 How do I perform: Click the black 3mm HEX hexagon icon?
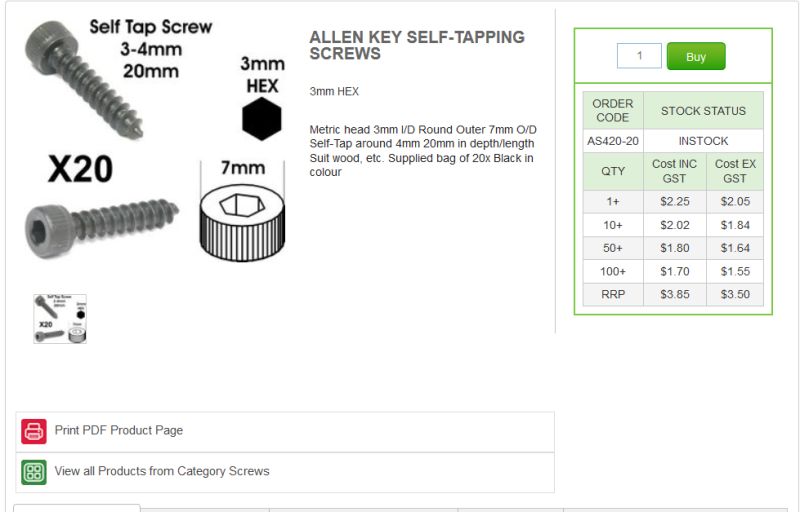pos(262,119)
